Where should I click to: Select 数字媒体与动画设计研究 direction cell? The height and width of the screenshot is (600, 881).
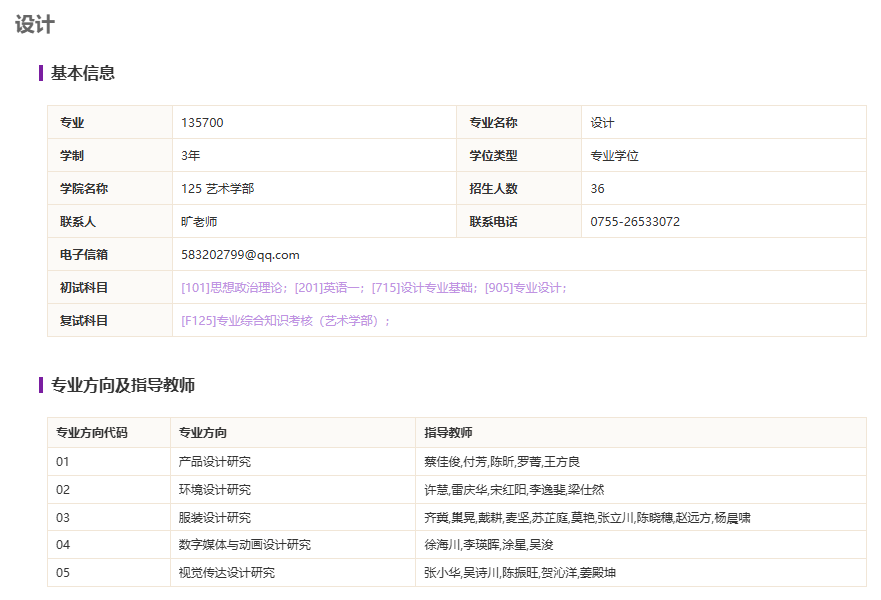coord(244,545)
